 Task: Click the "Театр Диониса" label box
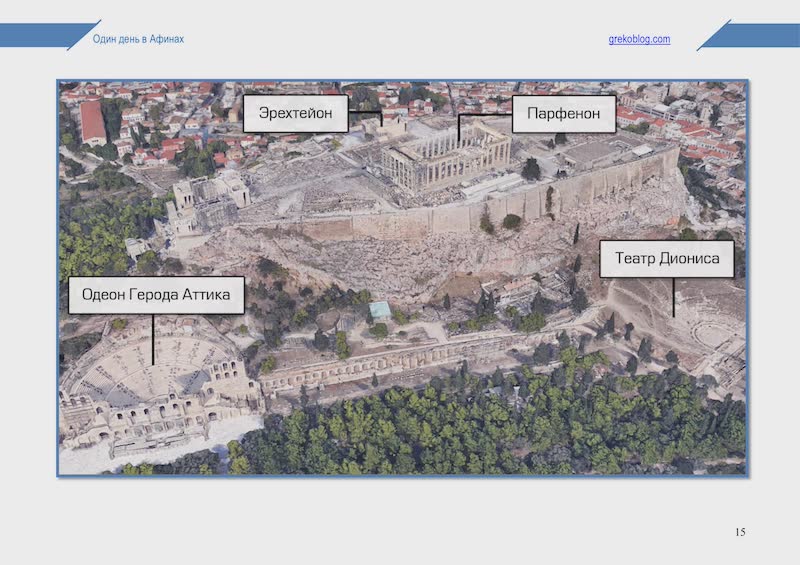coord(667,259)
